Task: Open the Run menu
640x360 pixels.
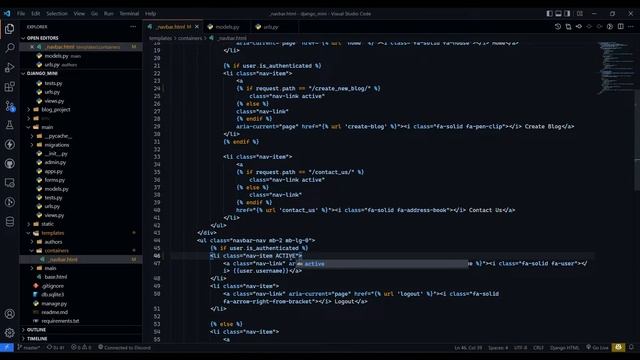Action: click(x=109, y=13)
